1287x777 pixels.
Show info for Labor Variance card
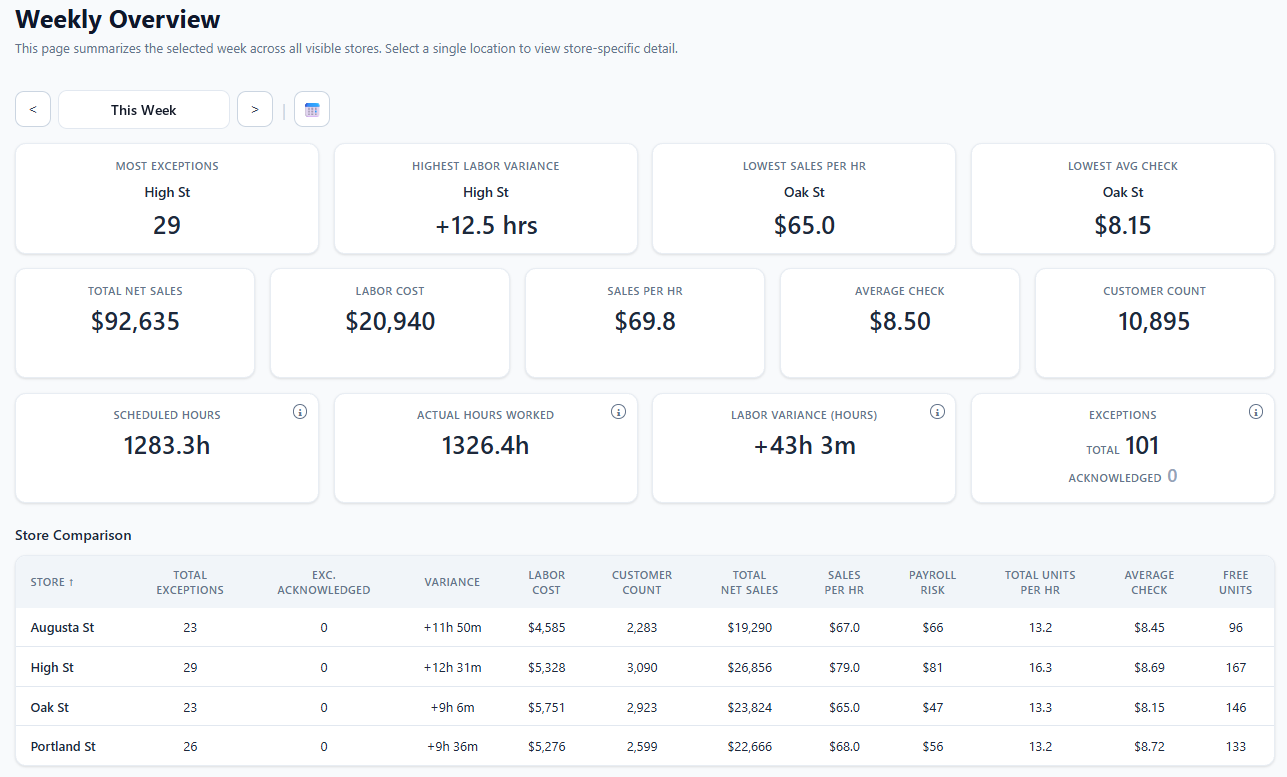937,412
